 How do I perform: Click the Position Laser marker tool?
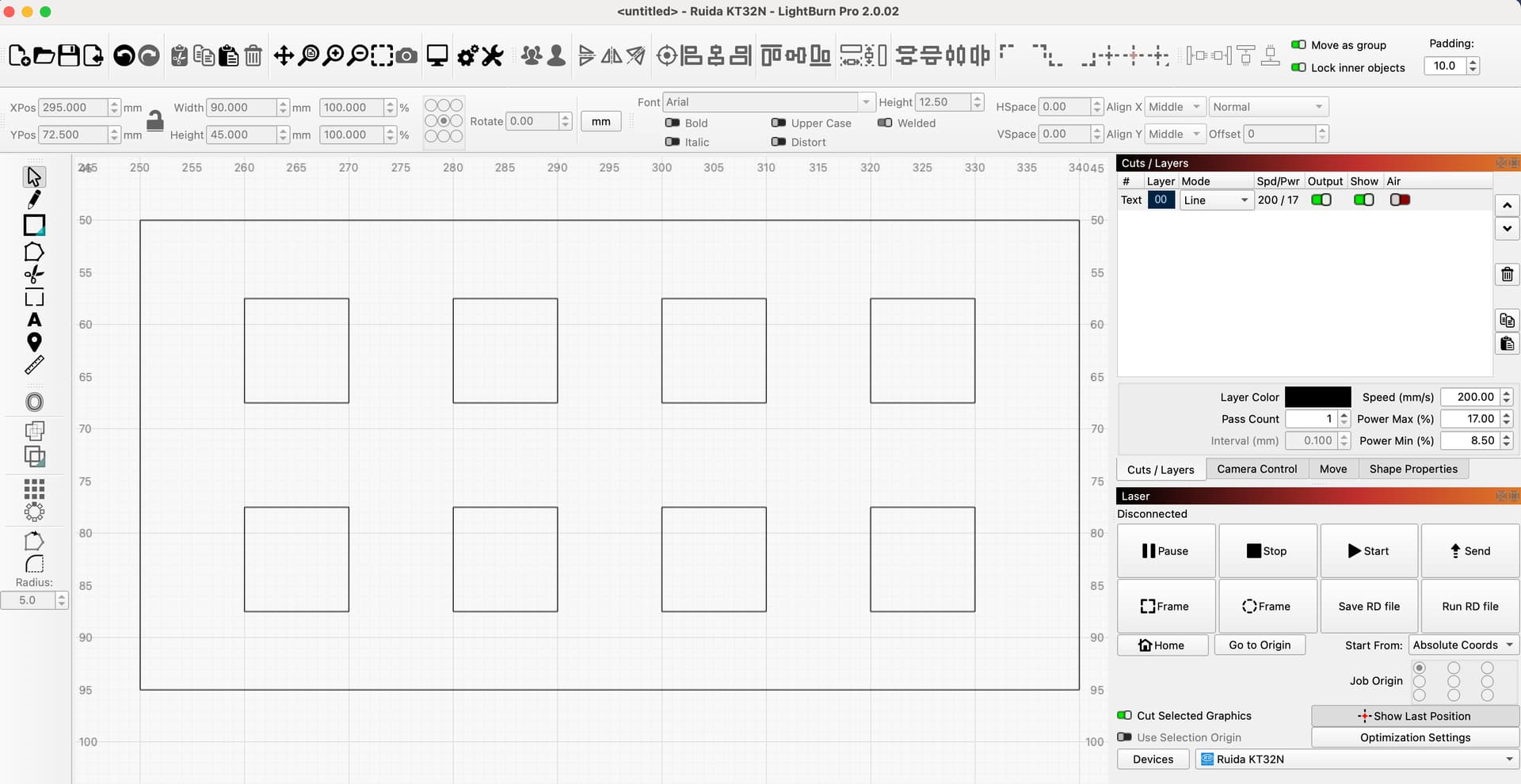pos(34,342)
